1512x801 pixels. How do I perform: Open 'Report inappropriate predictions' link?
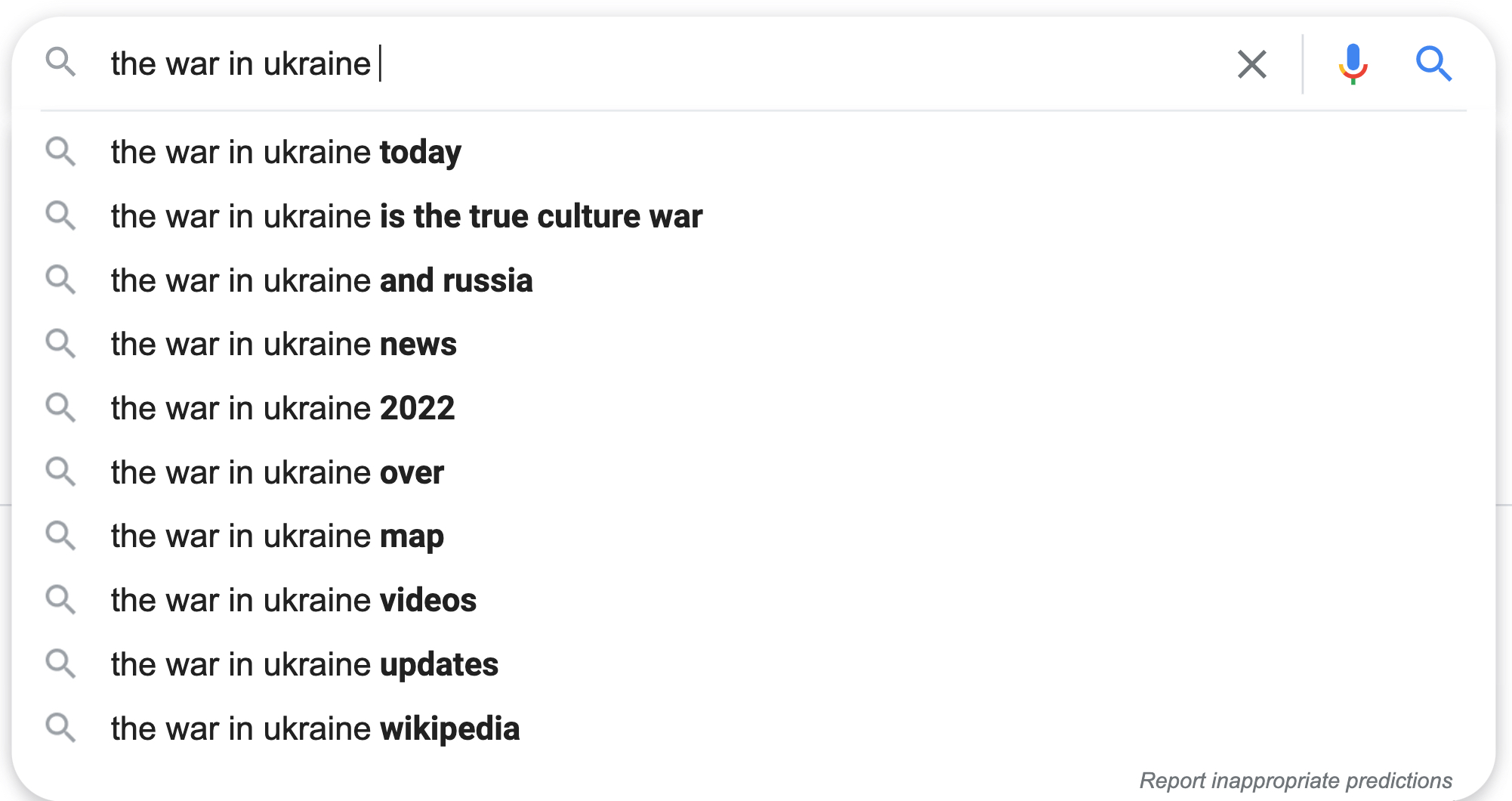click(x=1295, y=781)
